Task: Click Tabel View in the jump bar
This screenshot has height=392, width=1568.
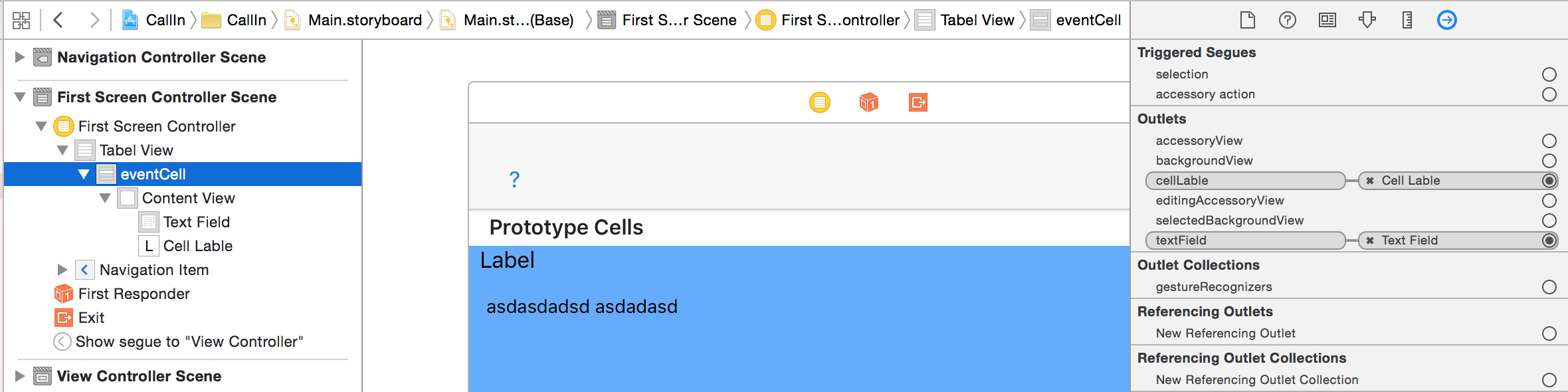Action: tap(977, 21)
